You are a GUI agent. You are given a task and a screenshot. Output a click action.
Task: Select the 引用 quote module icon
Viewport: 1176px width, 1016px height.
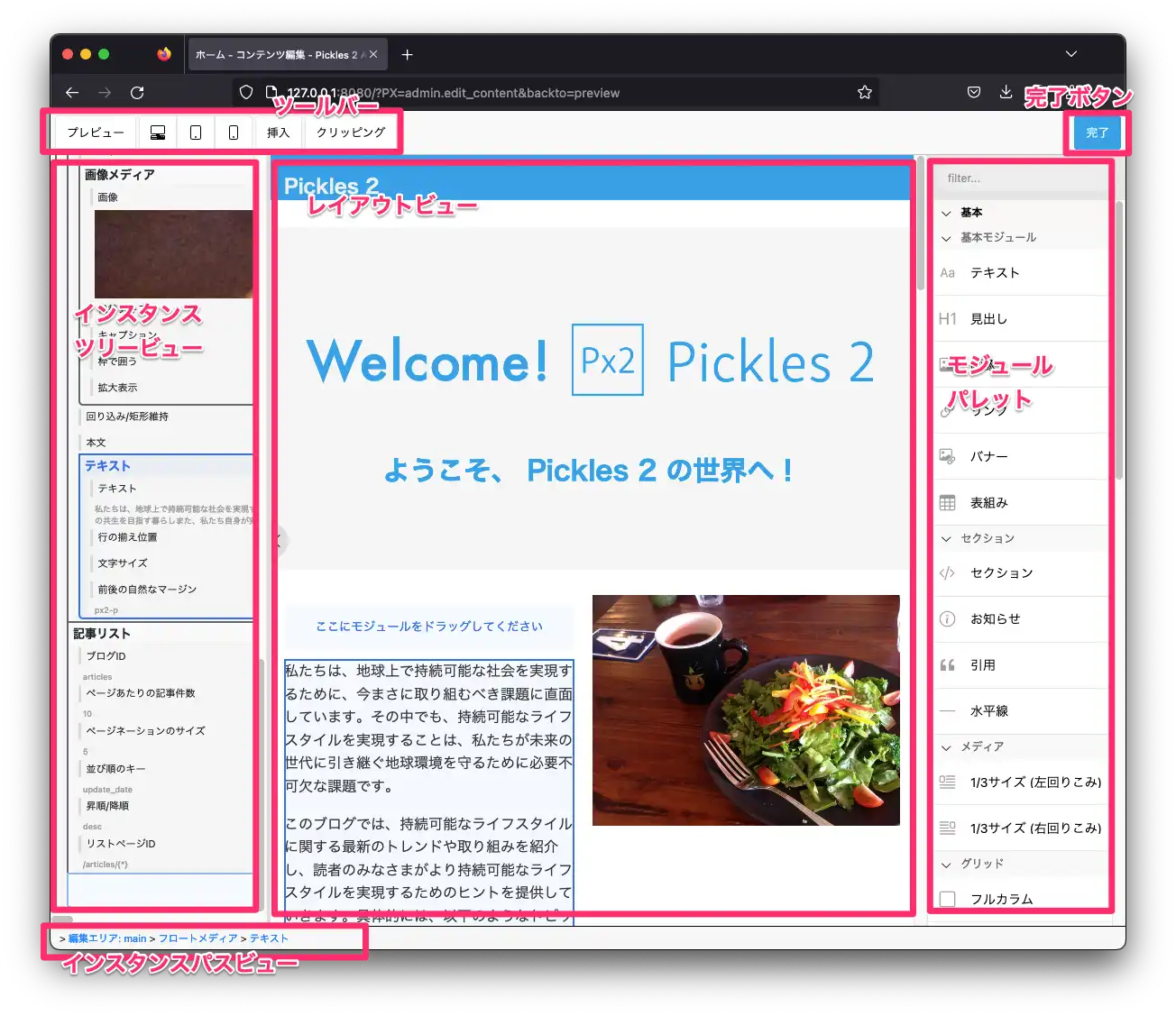[x=947, y=665]
